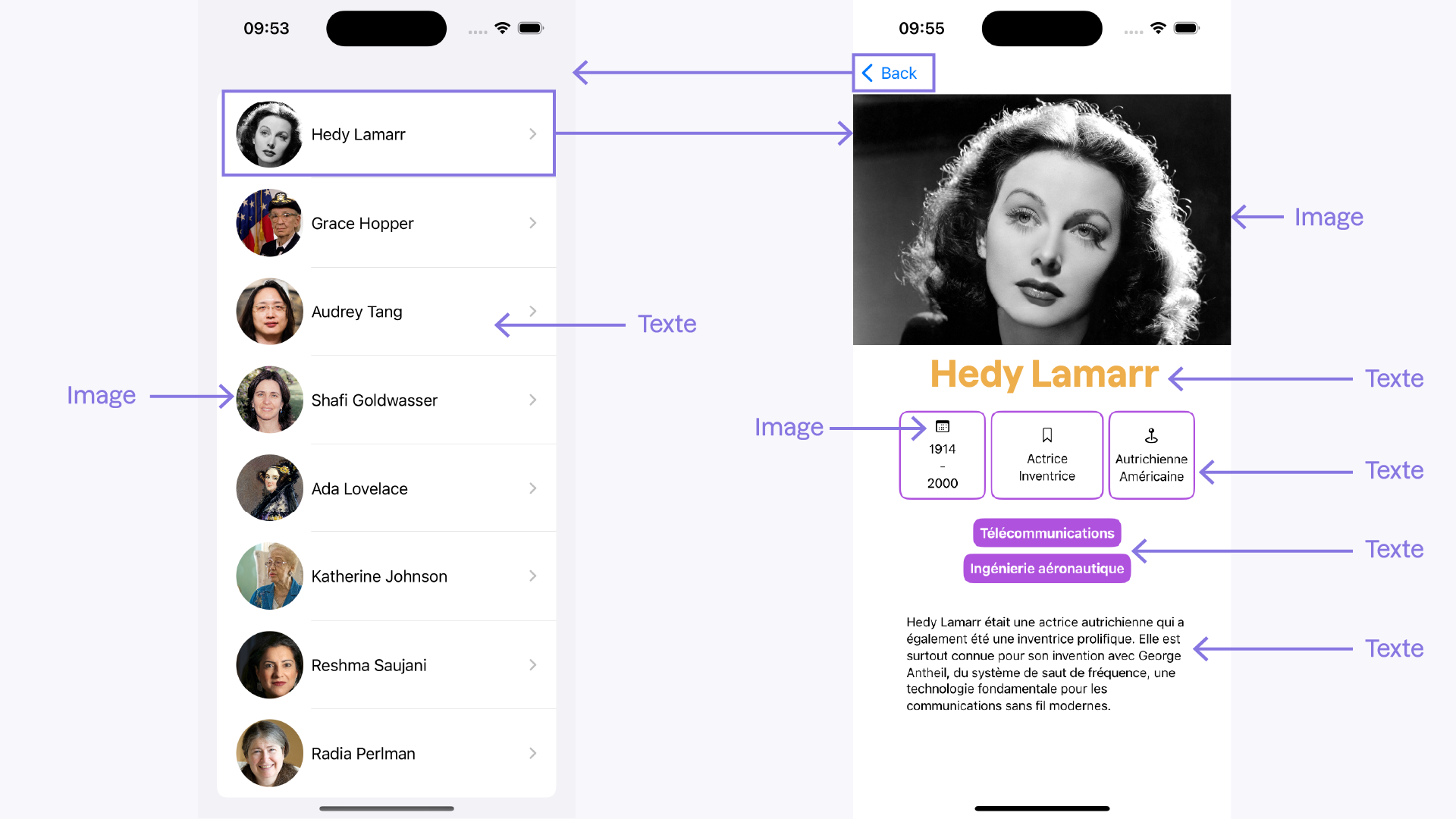Tap Ada Lovelace profile picture in list

[269, 488]
